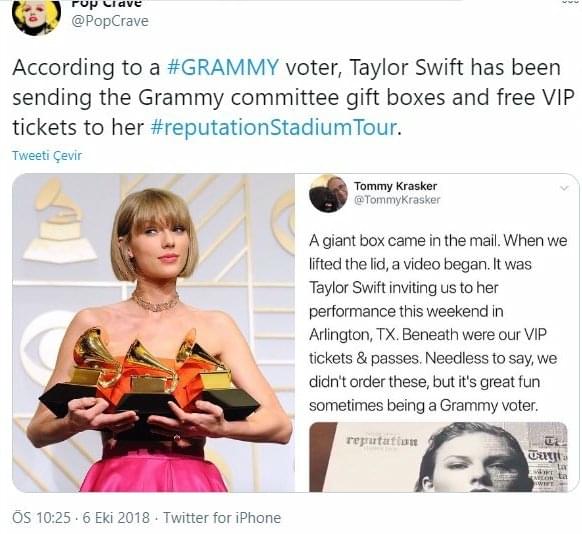
Task: Open the #GRAMMY hashtag
Action: 223,68
